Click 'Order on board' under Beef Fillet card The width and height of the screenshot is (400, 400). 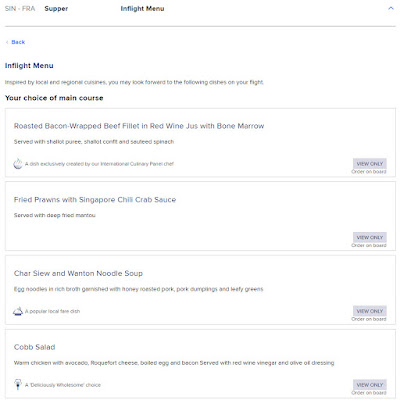point(369,172)
